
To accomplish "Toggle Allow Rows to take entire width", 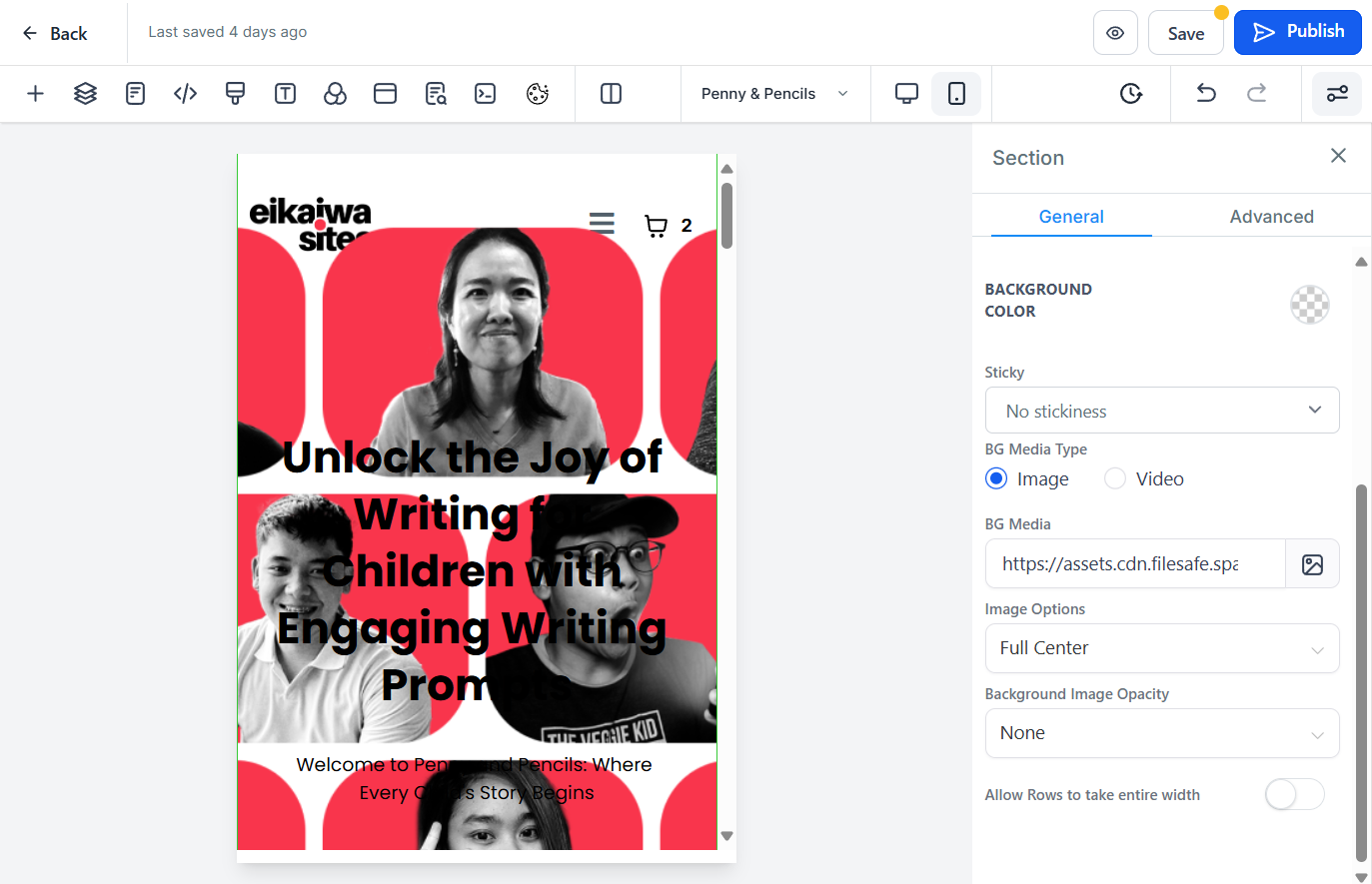I will (1294, 795).
